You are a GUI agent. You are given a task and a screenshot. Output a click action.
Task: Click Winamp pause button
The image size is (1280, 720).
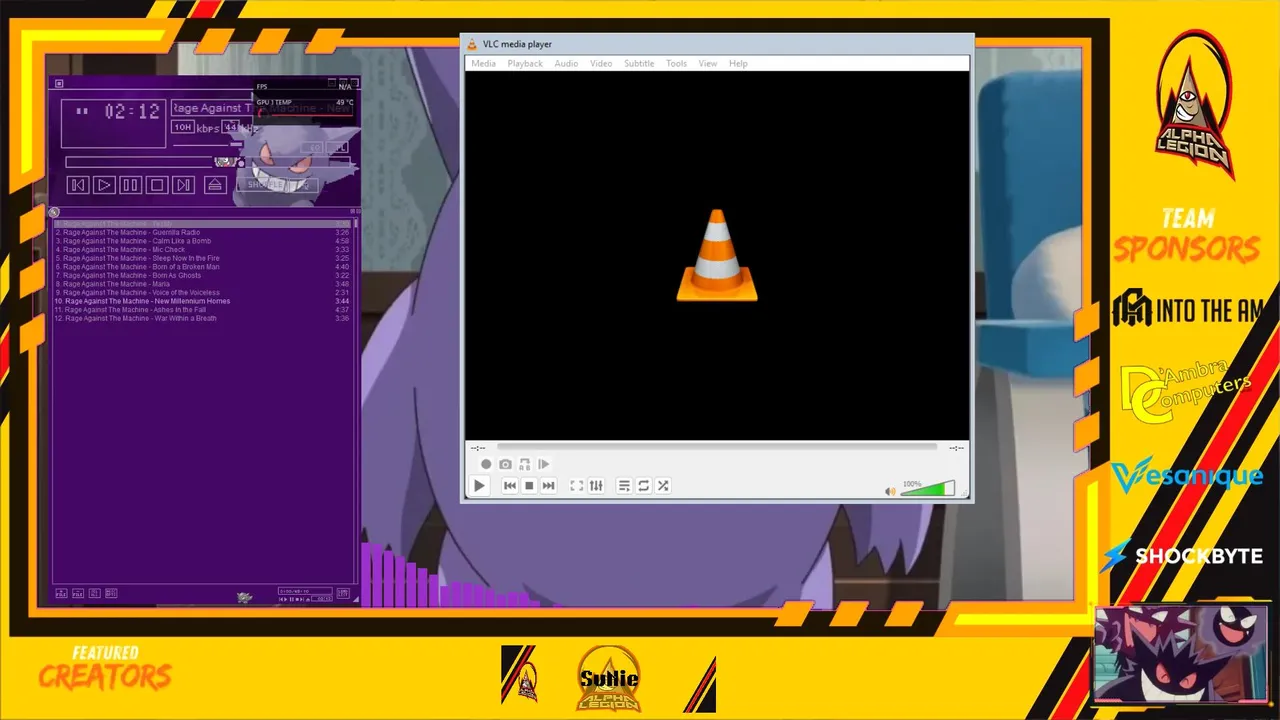(131, 185)
